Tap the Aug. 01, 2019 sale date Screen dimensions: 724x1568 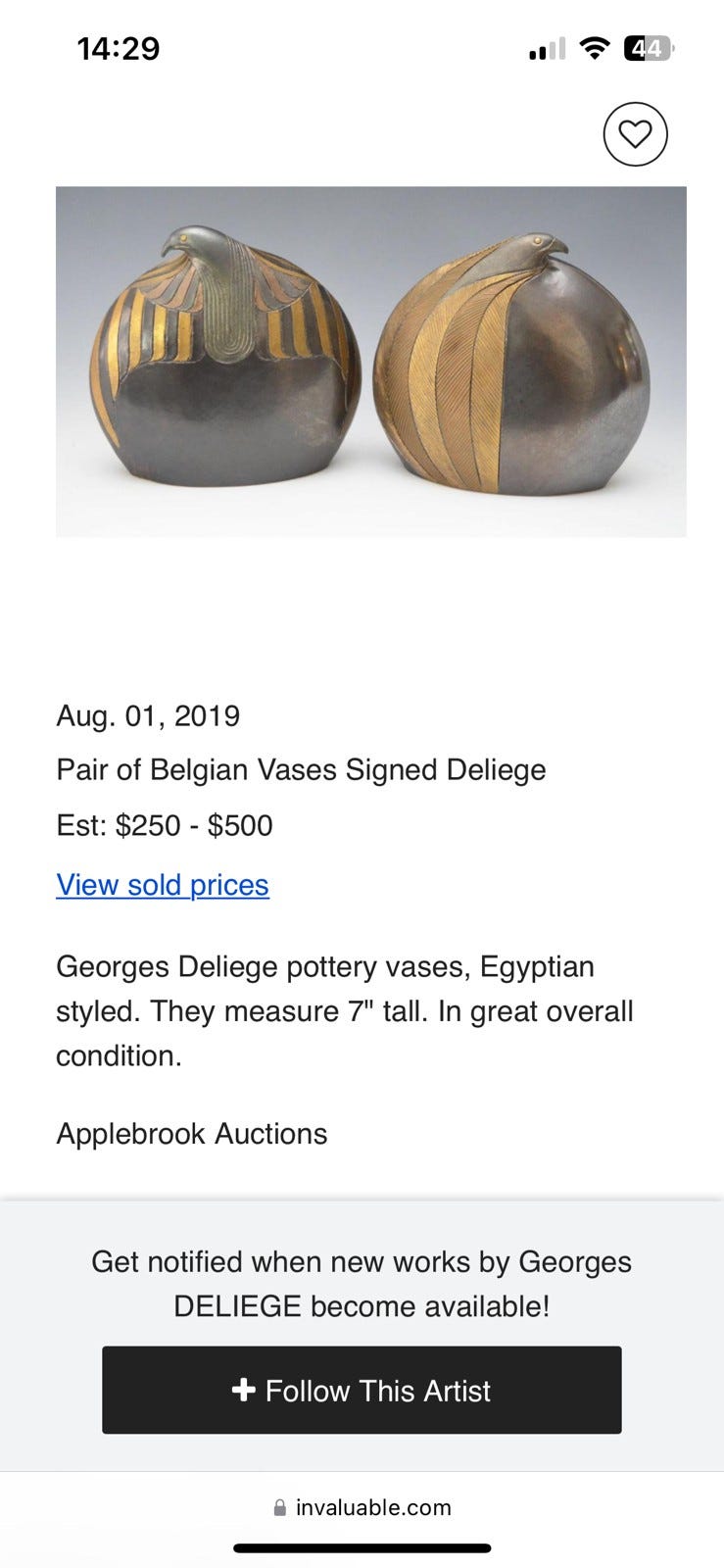(148, 716)
